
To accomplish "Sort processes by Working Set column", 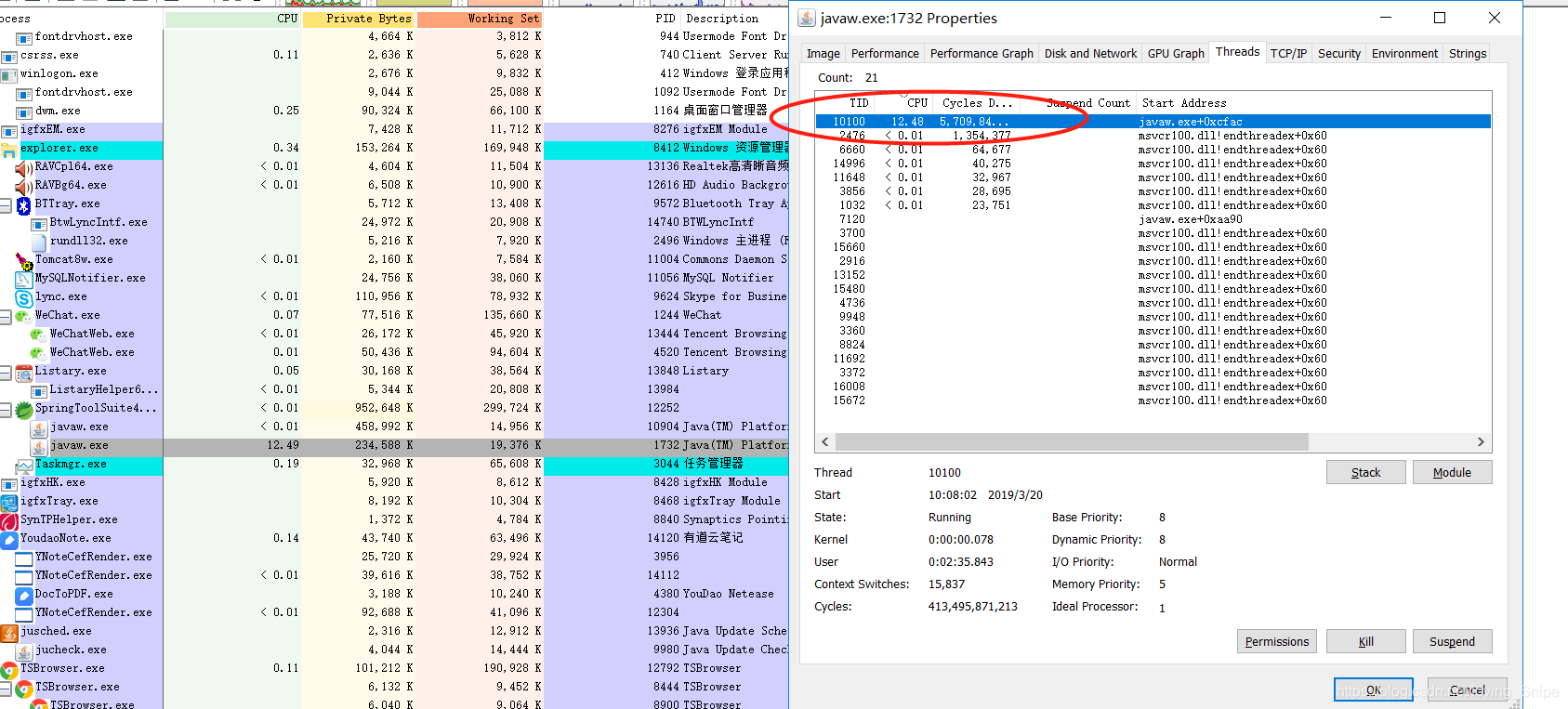I will [x=480, y=19].
